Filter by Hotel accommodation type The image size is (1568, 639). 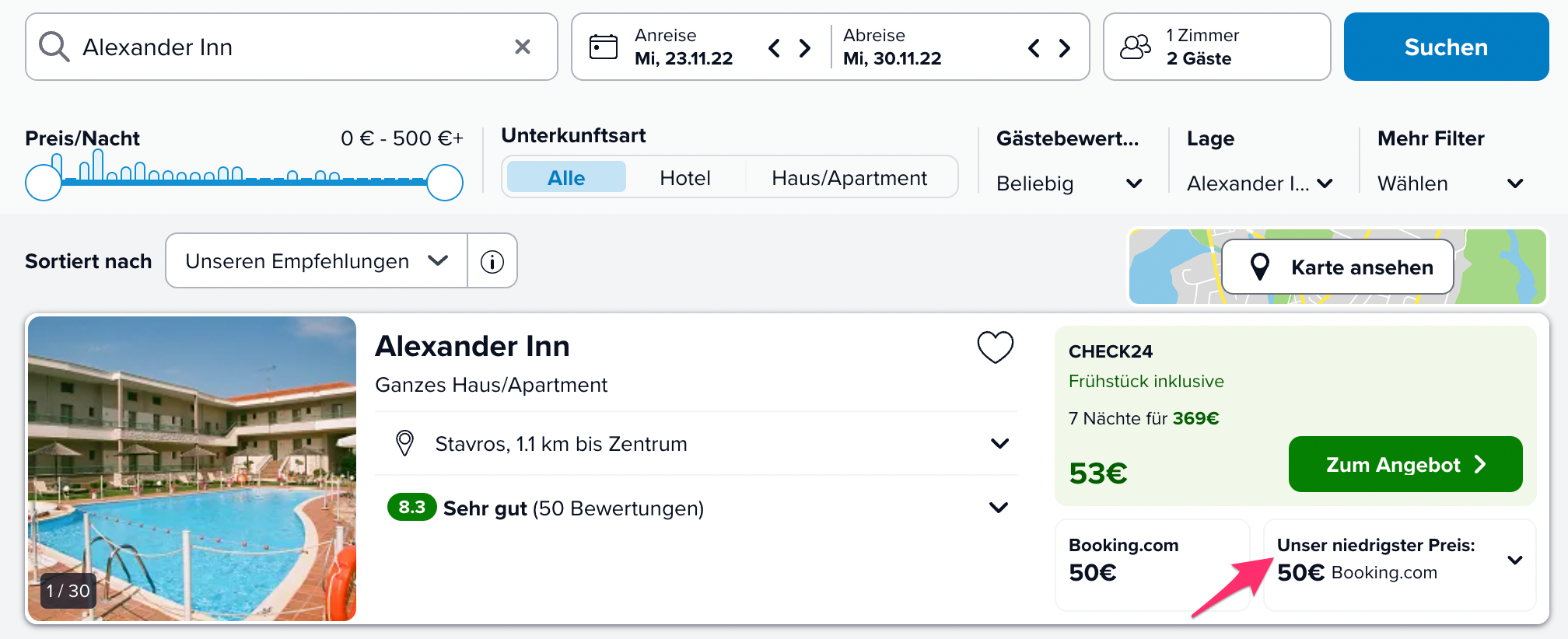tap(685, 177)
